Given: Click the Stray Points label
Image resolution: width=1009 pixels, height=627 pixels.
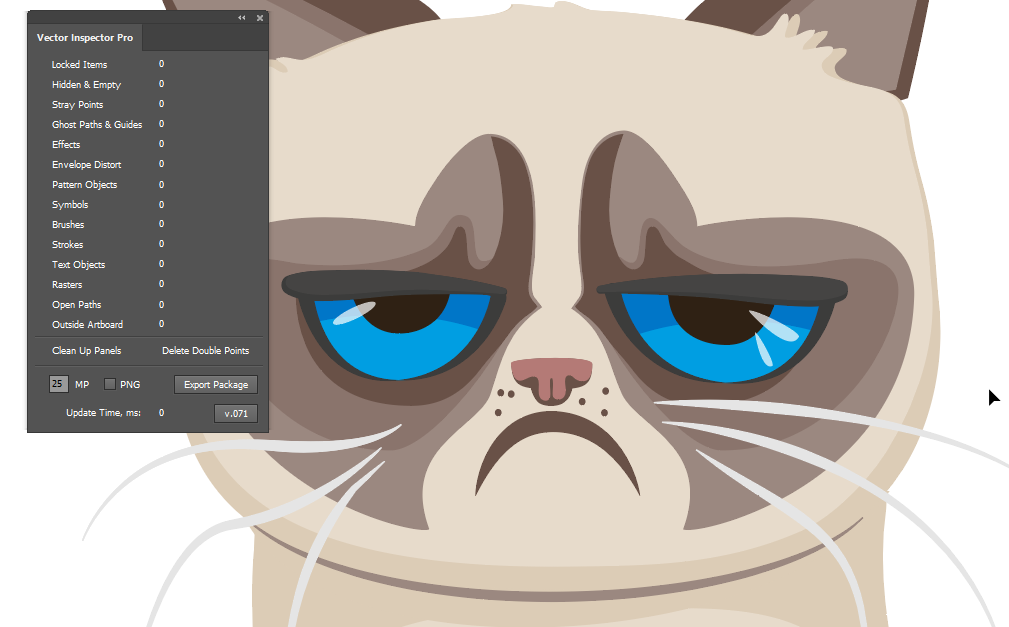Looking at the screenshot, I should pyautogui.click(x=77, y=104).
